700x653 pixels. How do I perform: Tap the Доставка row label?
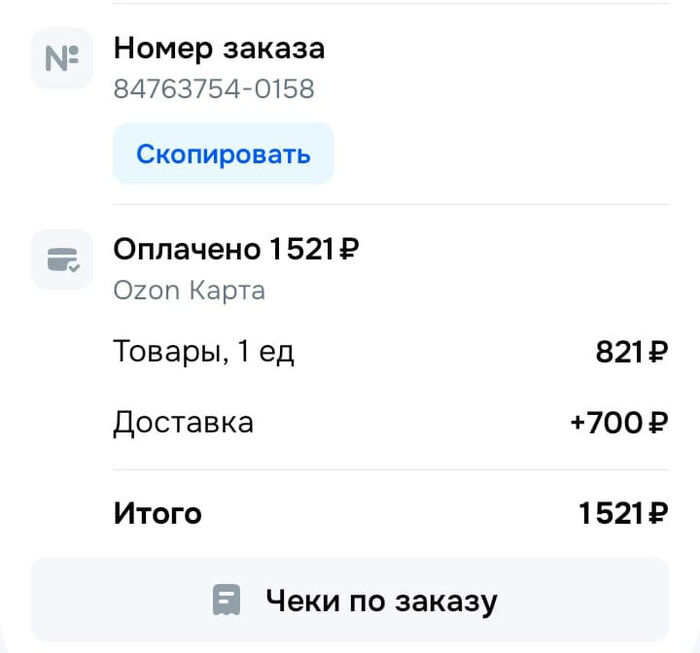[x=183, y=422]
